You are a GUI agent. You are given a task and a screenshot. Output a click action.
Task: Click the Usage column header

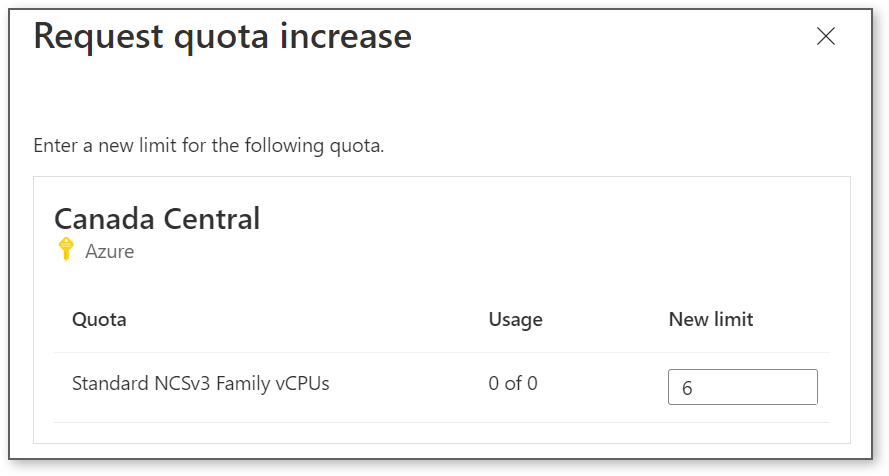515,320
